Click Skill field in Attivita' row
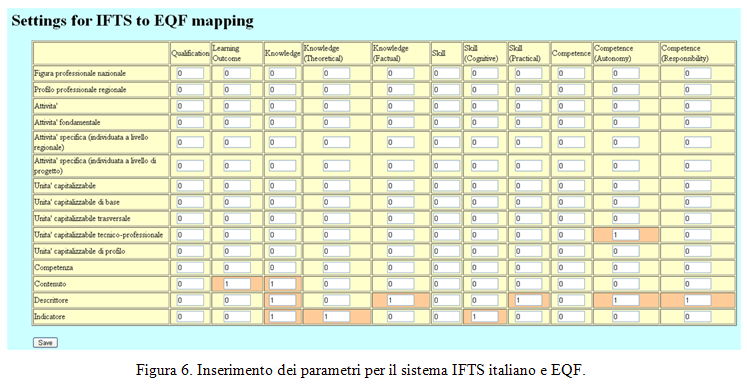 click(x=446, y=106)
